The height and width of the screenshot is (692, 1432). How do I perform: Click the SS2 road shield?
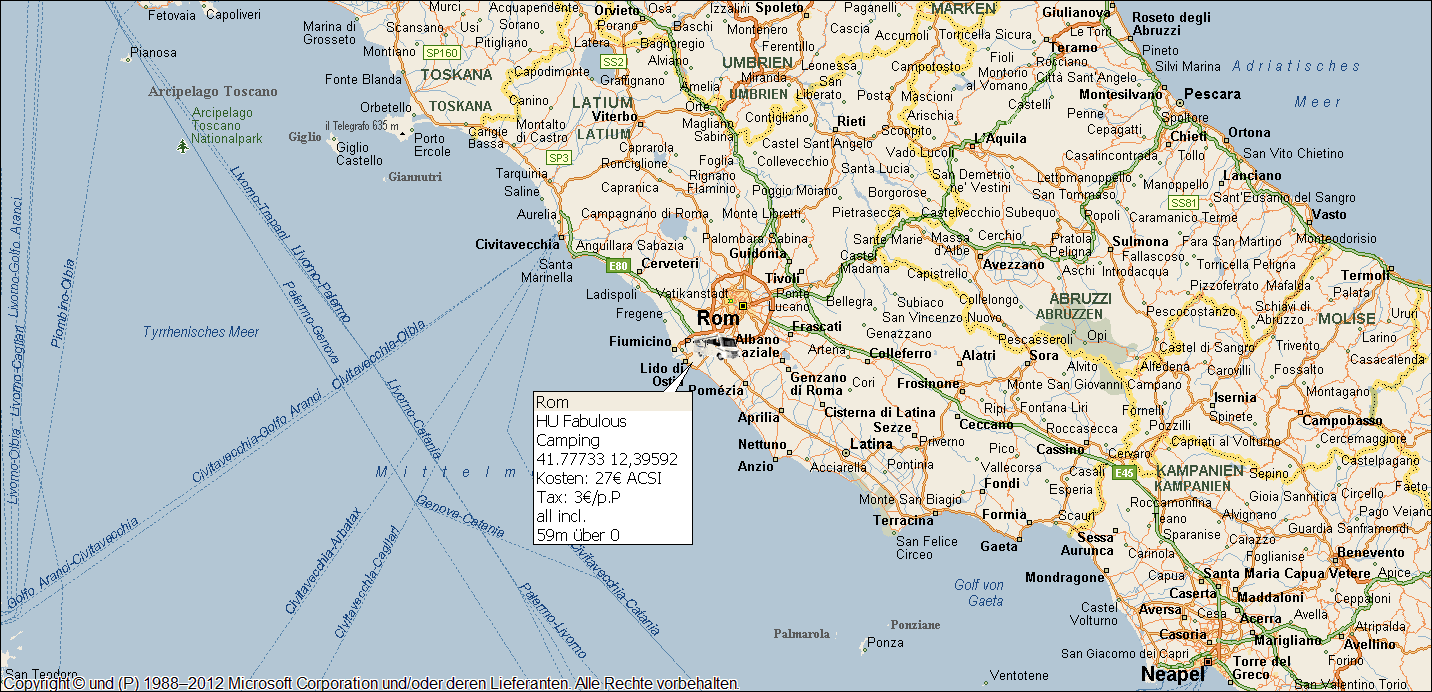pos(613,61)
